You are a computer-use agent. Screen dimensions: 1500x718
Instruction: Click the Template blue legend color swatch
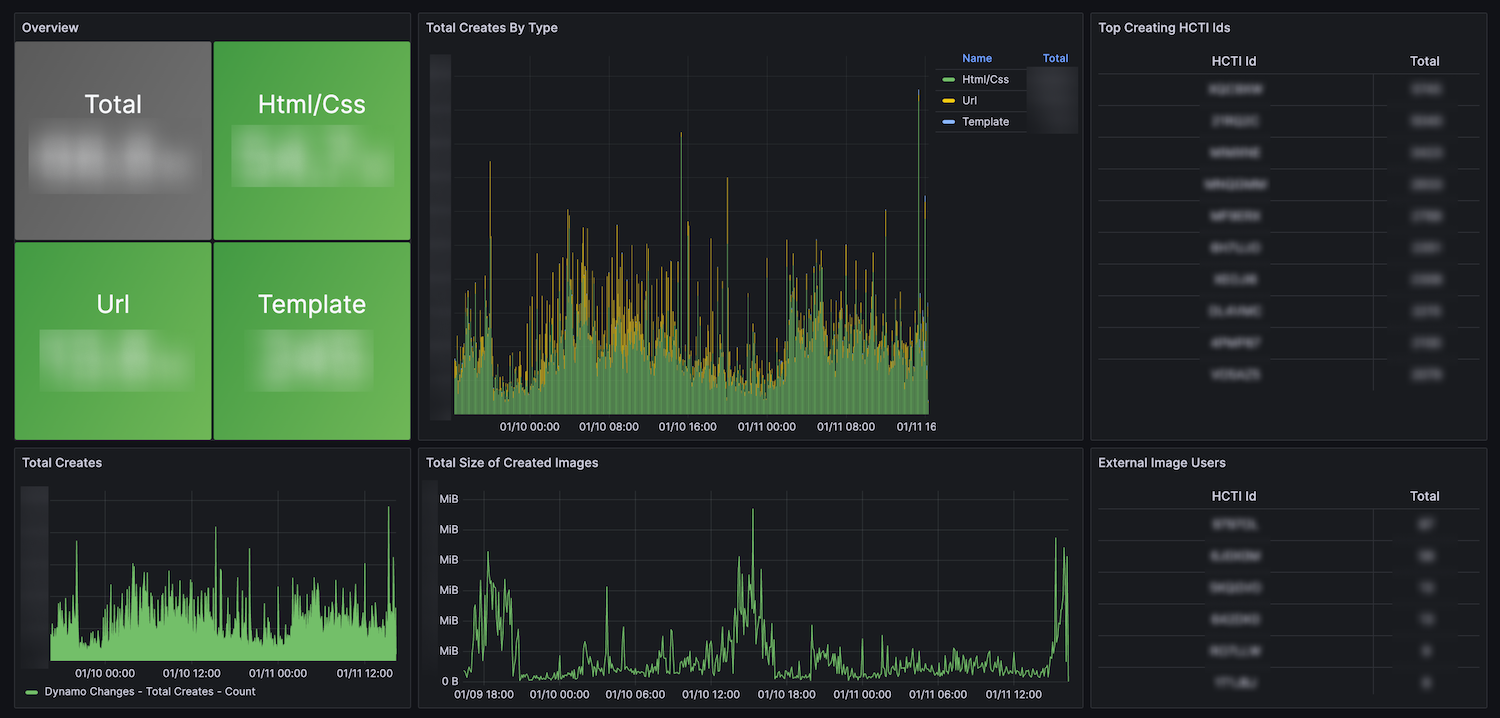(948, 122)
